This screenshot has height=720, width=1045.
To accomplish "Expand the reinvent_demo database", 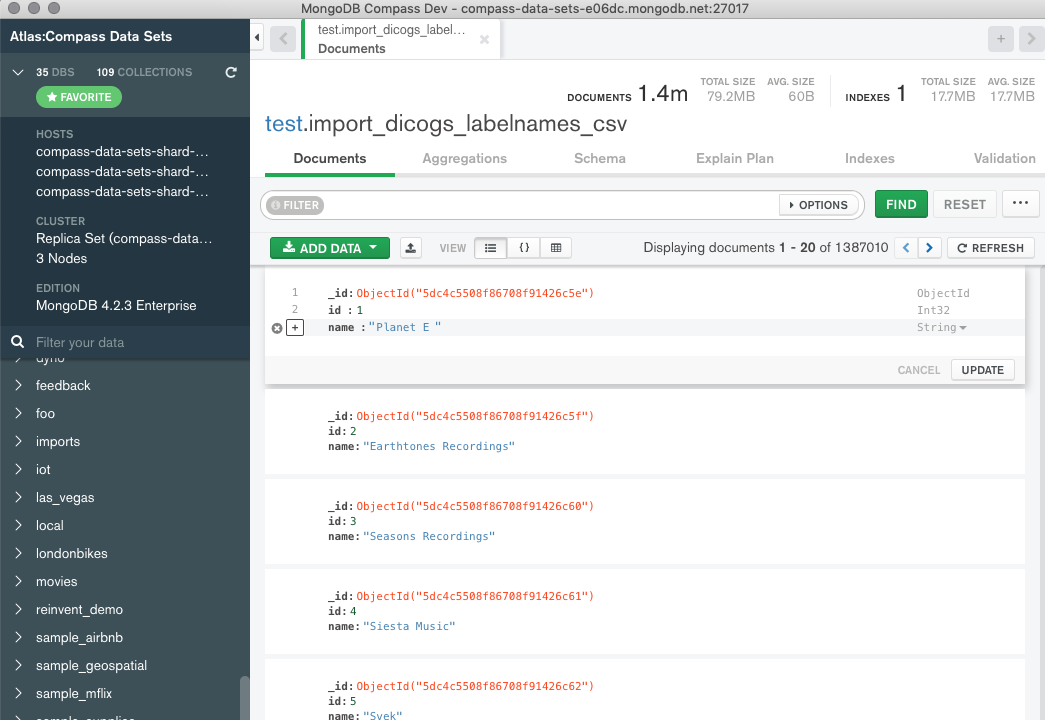I will 19,609.
